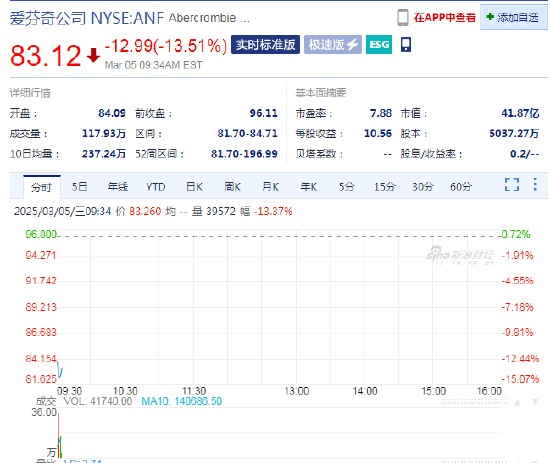Click the 开盘 value 84.09
Viewport: 550px width, 463px height.
click(x=112, y=113)
